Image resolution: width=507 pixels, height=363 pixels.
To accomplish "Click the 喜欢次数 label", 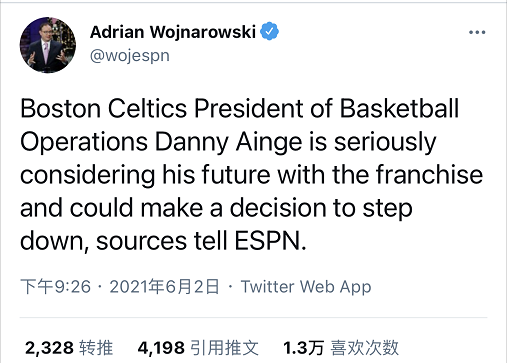I will coord(364,348).
